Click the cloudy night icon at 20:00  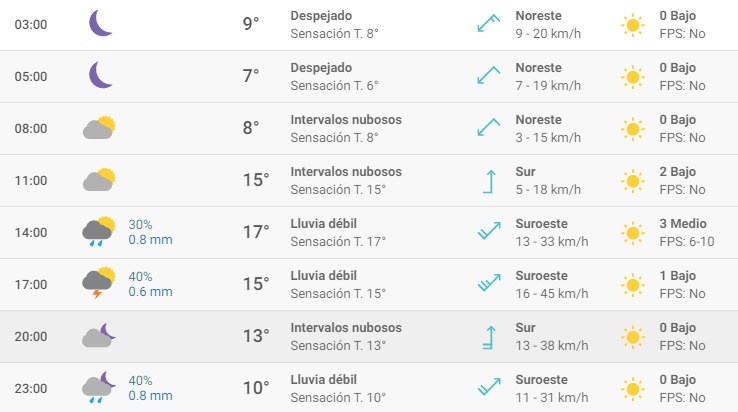pyautogui.click(x=99, y=335)
